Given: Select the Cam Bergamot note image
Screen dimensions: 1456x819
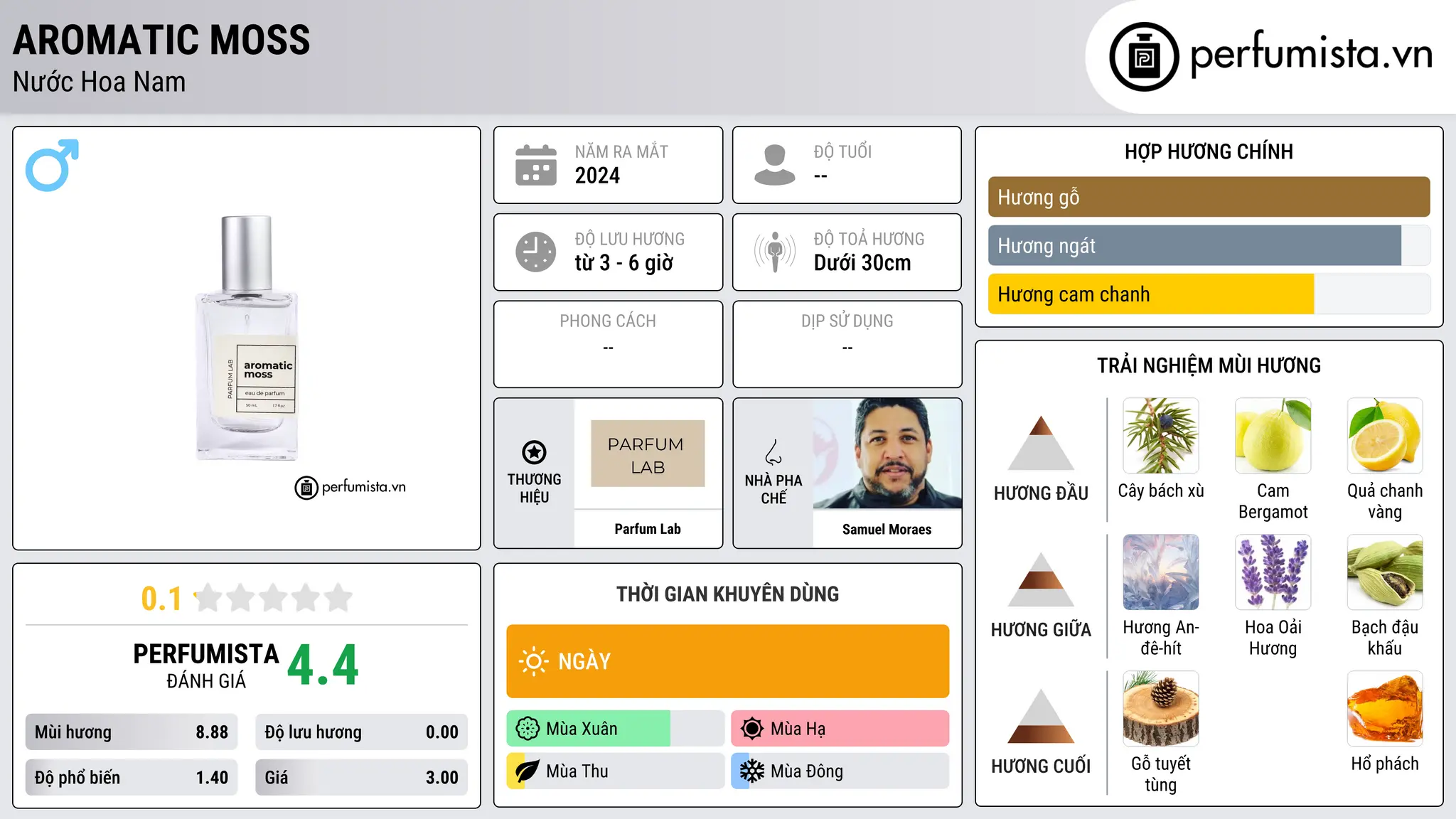Looking at the screenshot, I should (x=1273, y=436).
